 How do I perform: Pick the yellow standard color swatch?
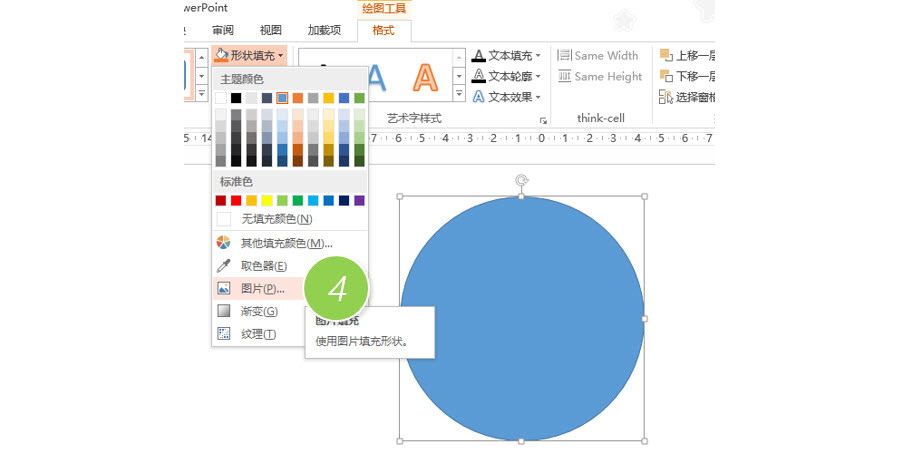pos(267,200)
